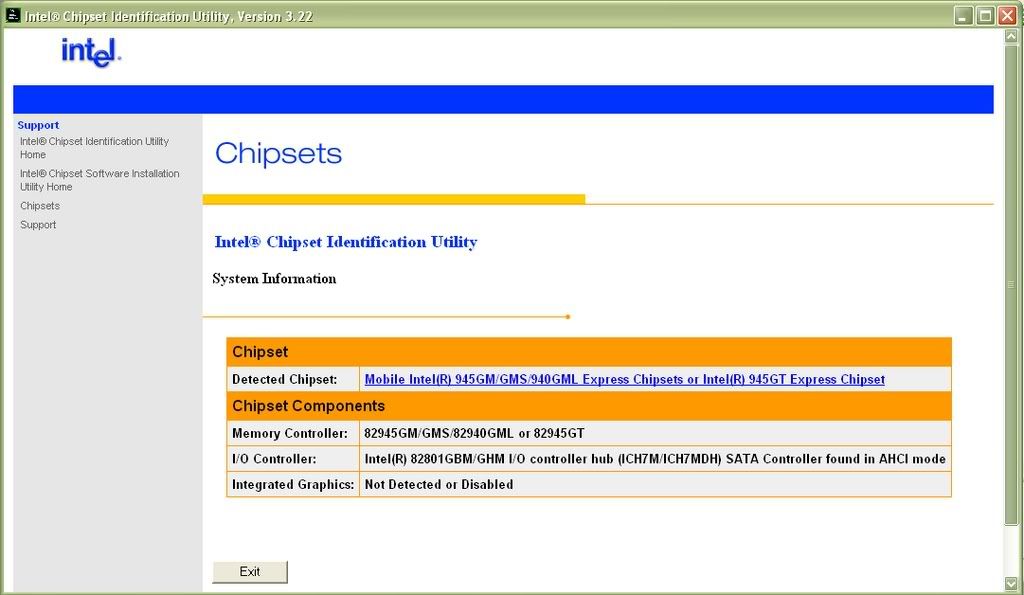Go to the Support link below Chipsets
The image size is (1024, 595).
(x=38, y=225)
